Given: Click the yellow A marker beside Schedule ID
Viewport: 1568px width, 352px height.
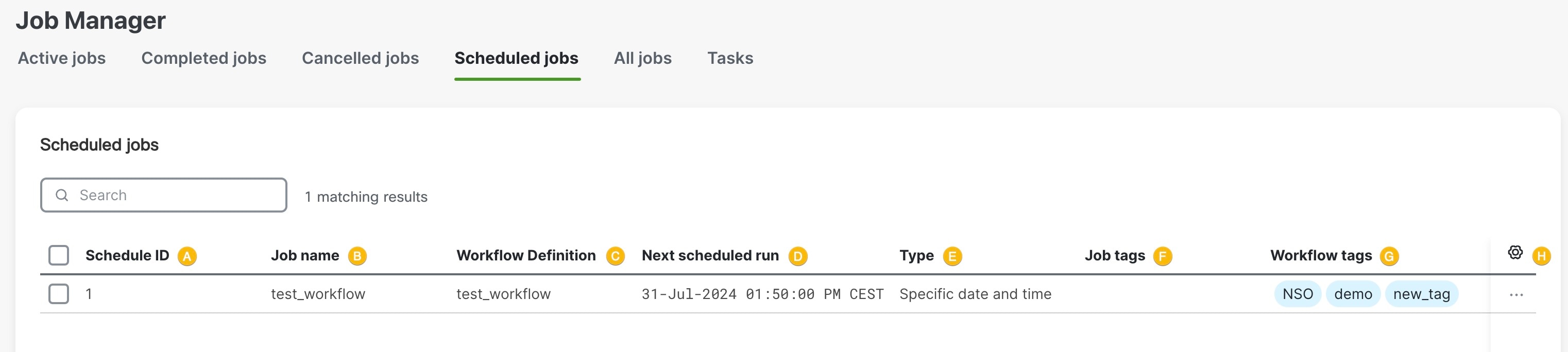Looking at the screenshot, I should click(x=187, y=257).
